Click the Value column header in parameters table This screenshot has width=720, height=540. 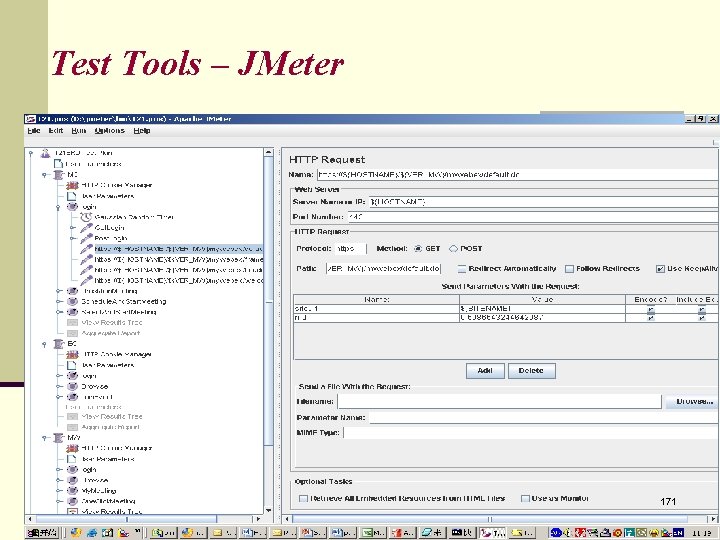542,299
